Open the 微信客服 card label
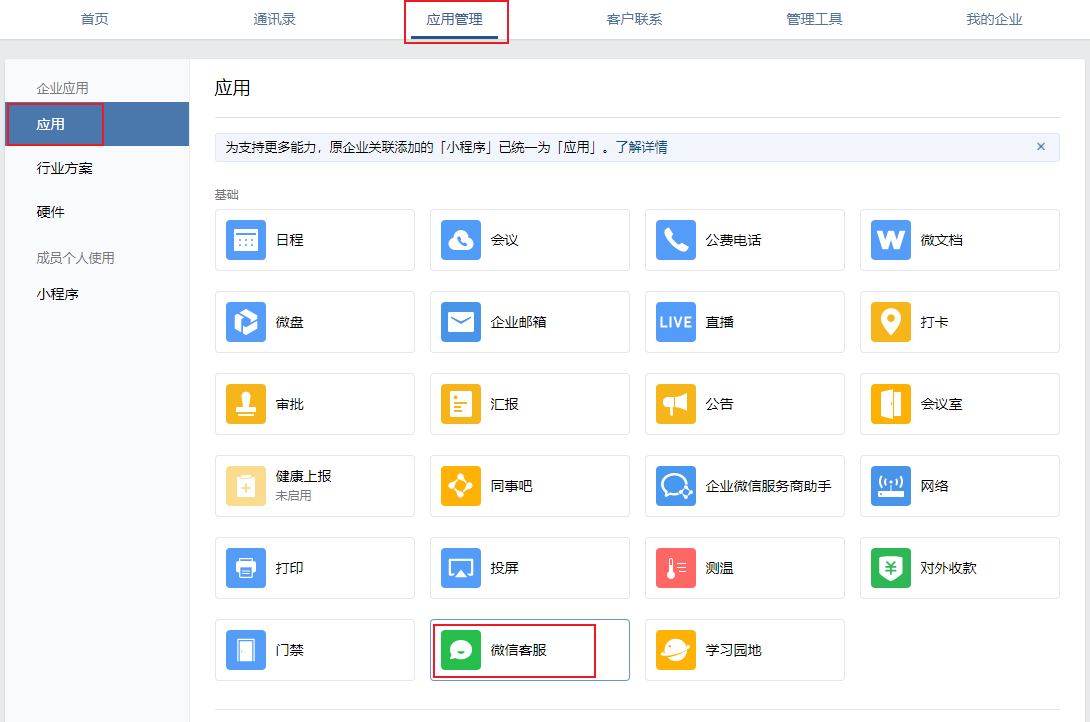 click(519, 650)
